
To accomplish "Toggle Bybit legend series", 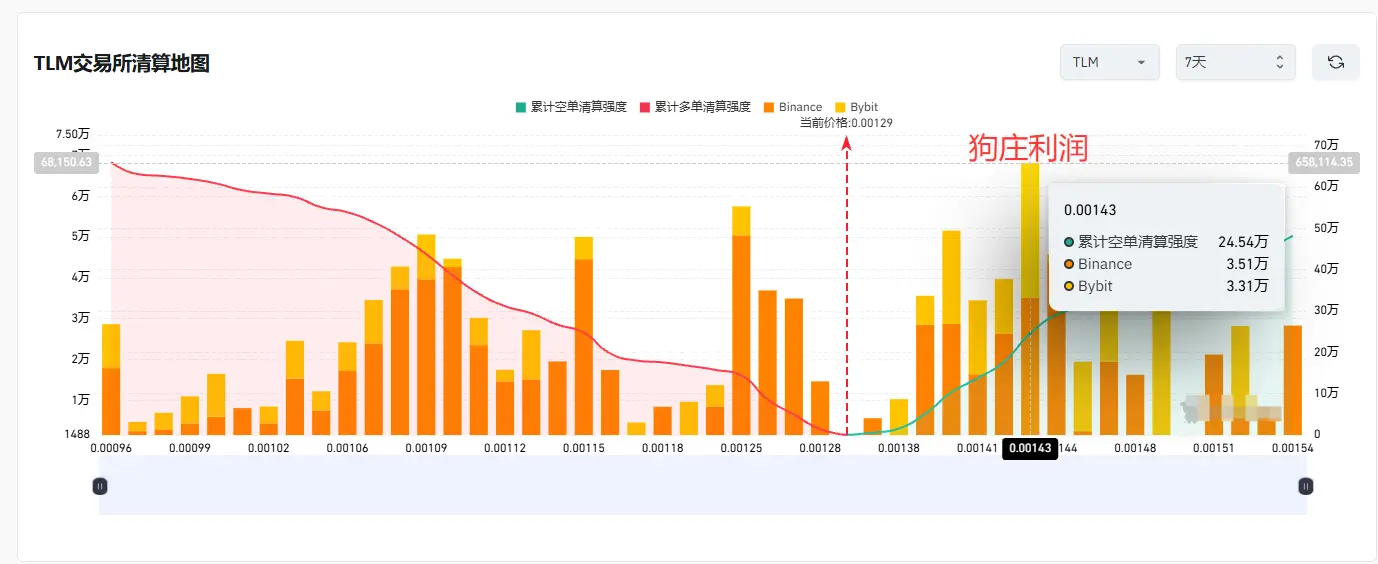I will (x=856, y=107).
